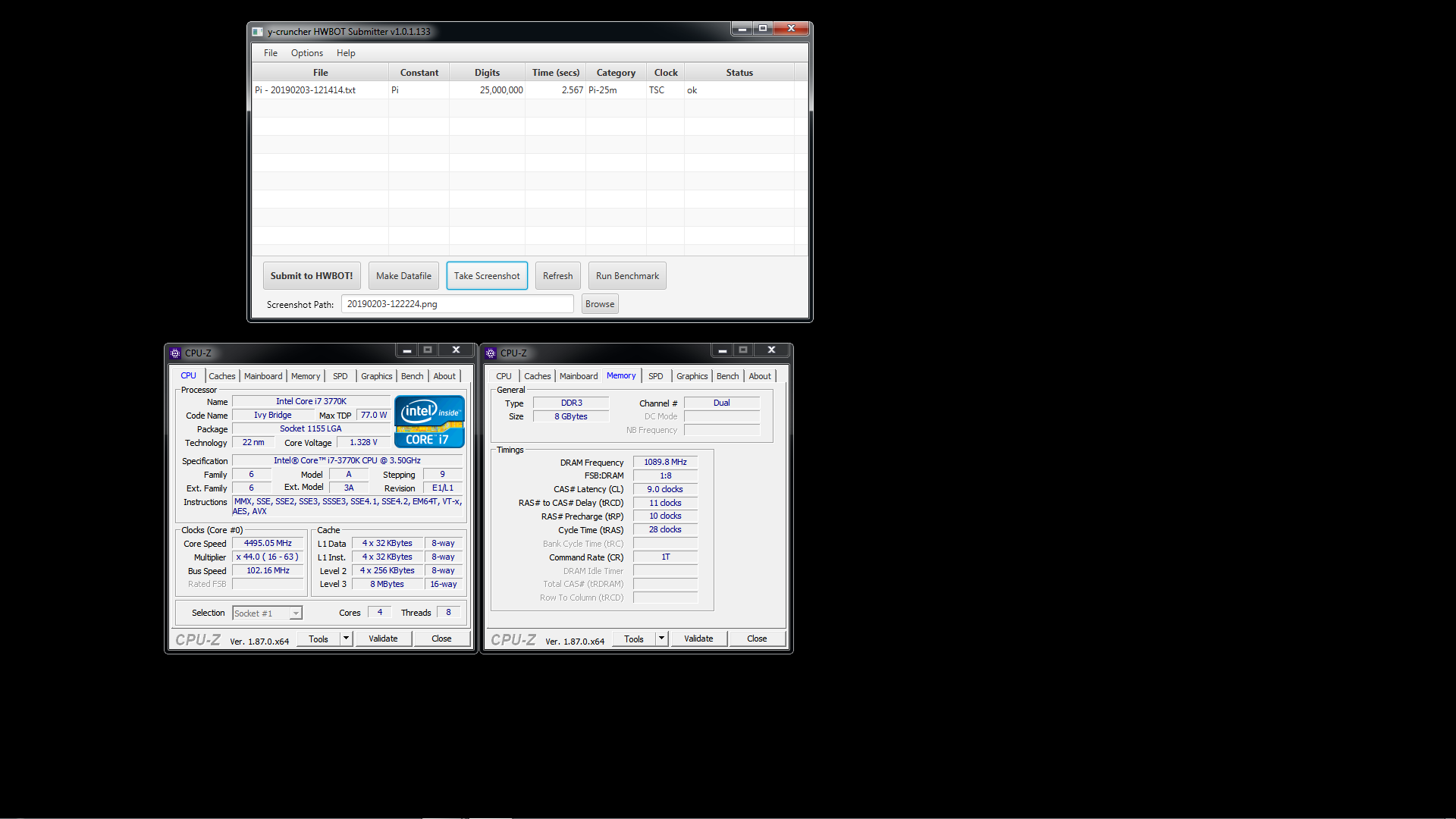Open the Options menu
This screenshot has width=1456, height=819.
click(307, 53)
